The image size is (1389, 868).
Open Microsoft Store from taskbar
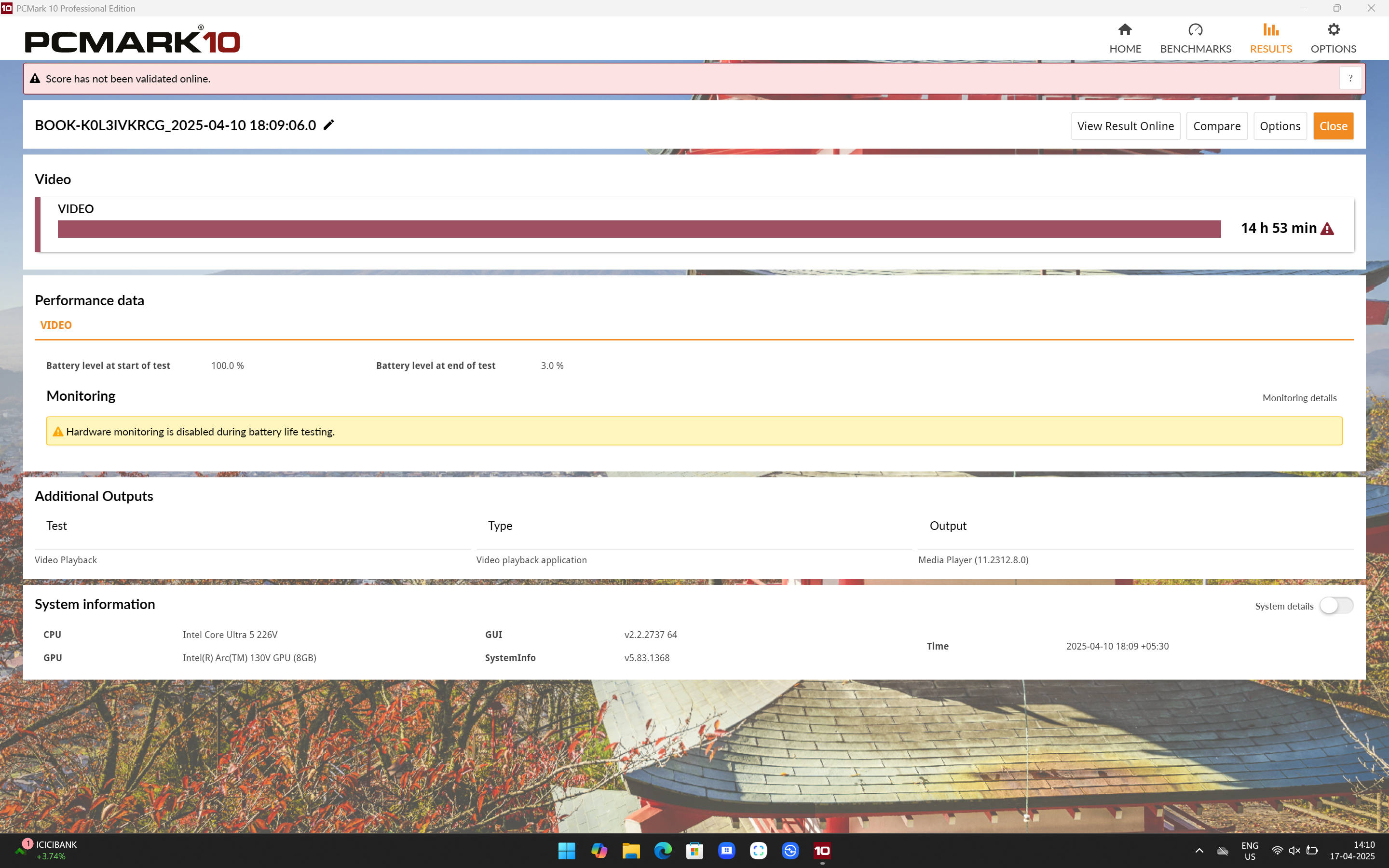click(x=694, y=851)
